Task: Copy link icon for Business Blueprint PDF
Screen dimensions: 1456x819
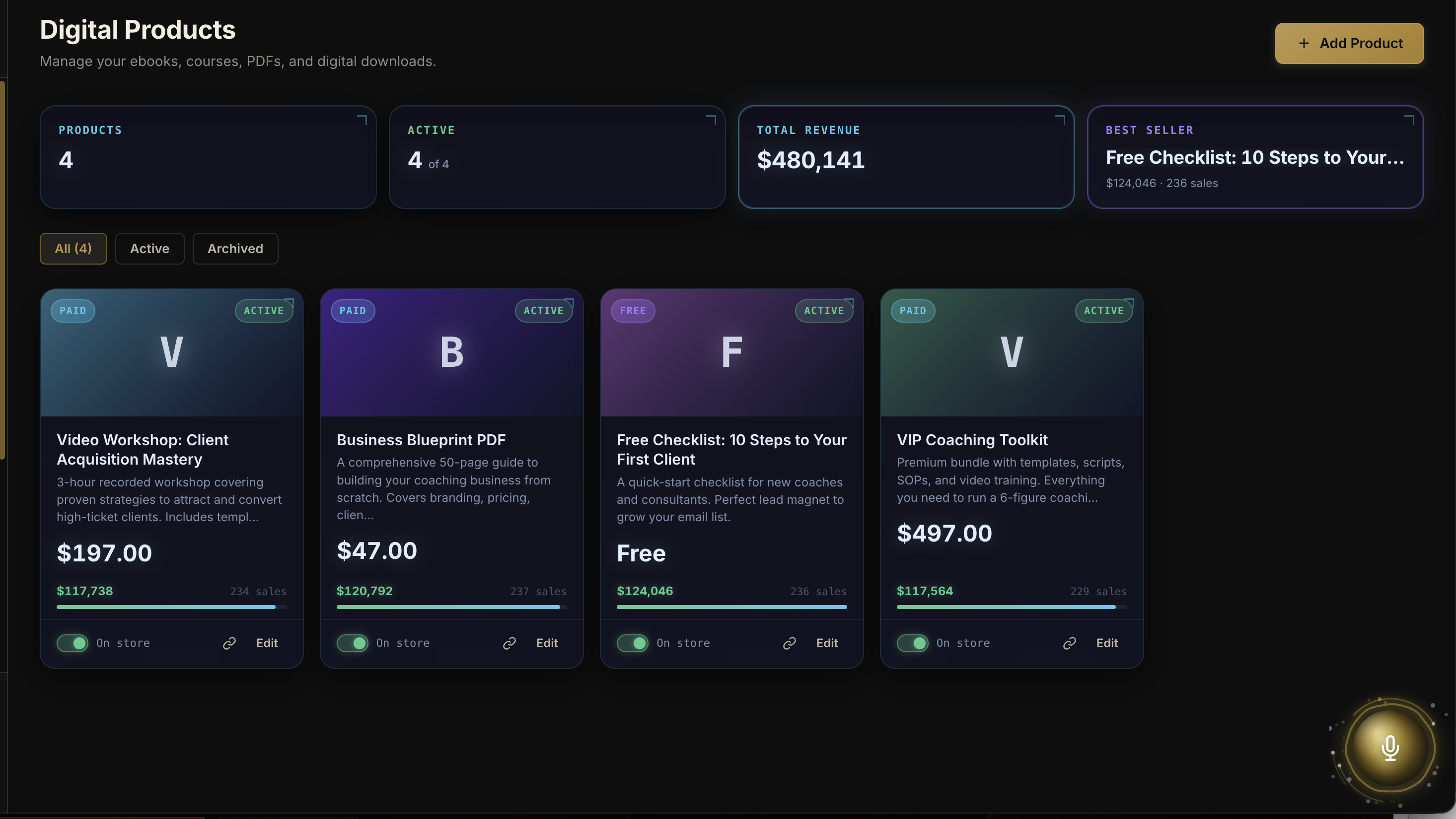Action: pos(510,643)
